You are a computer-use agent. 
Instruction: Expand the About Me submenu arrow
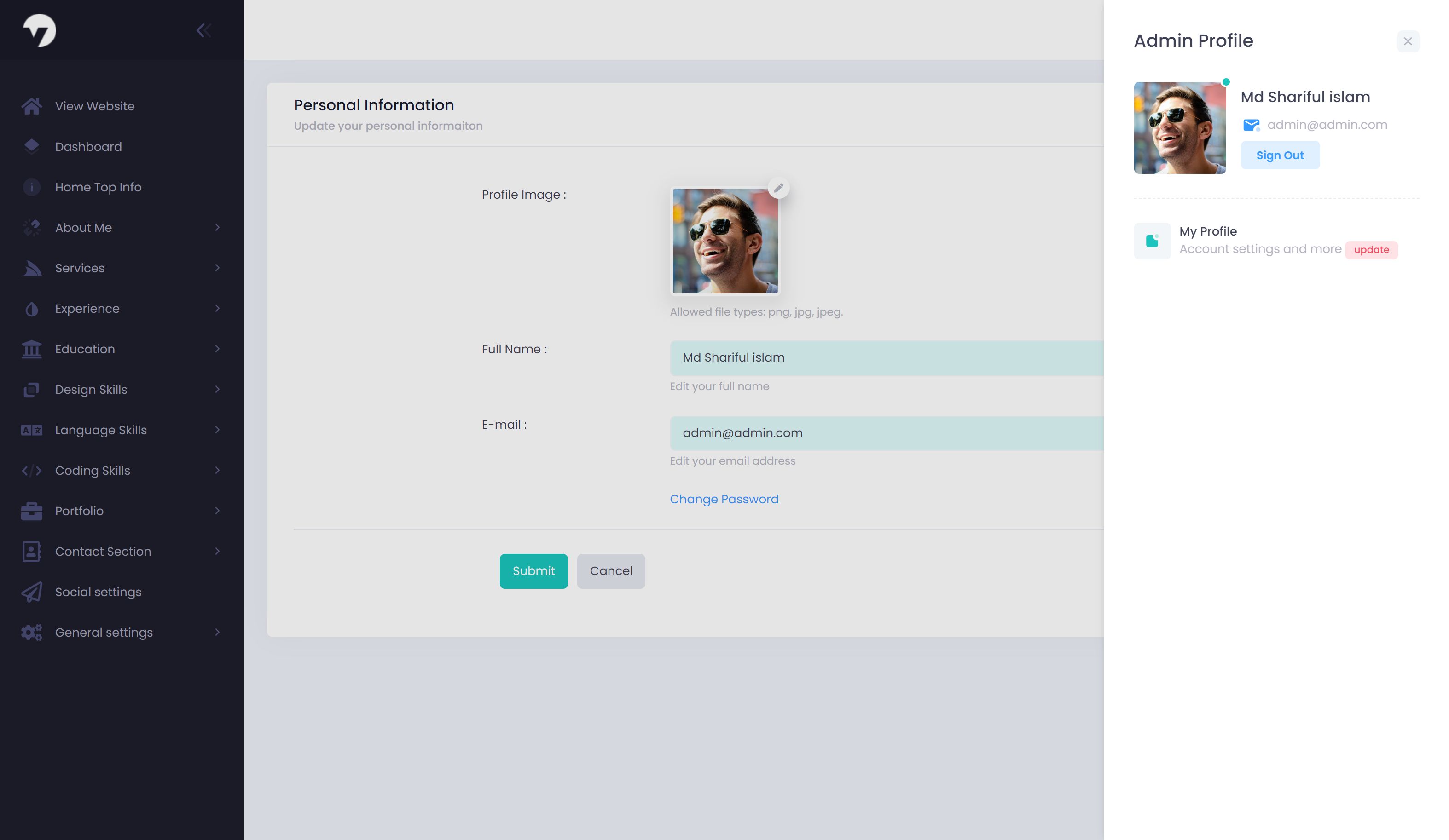(217, 228)
